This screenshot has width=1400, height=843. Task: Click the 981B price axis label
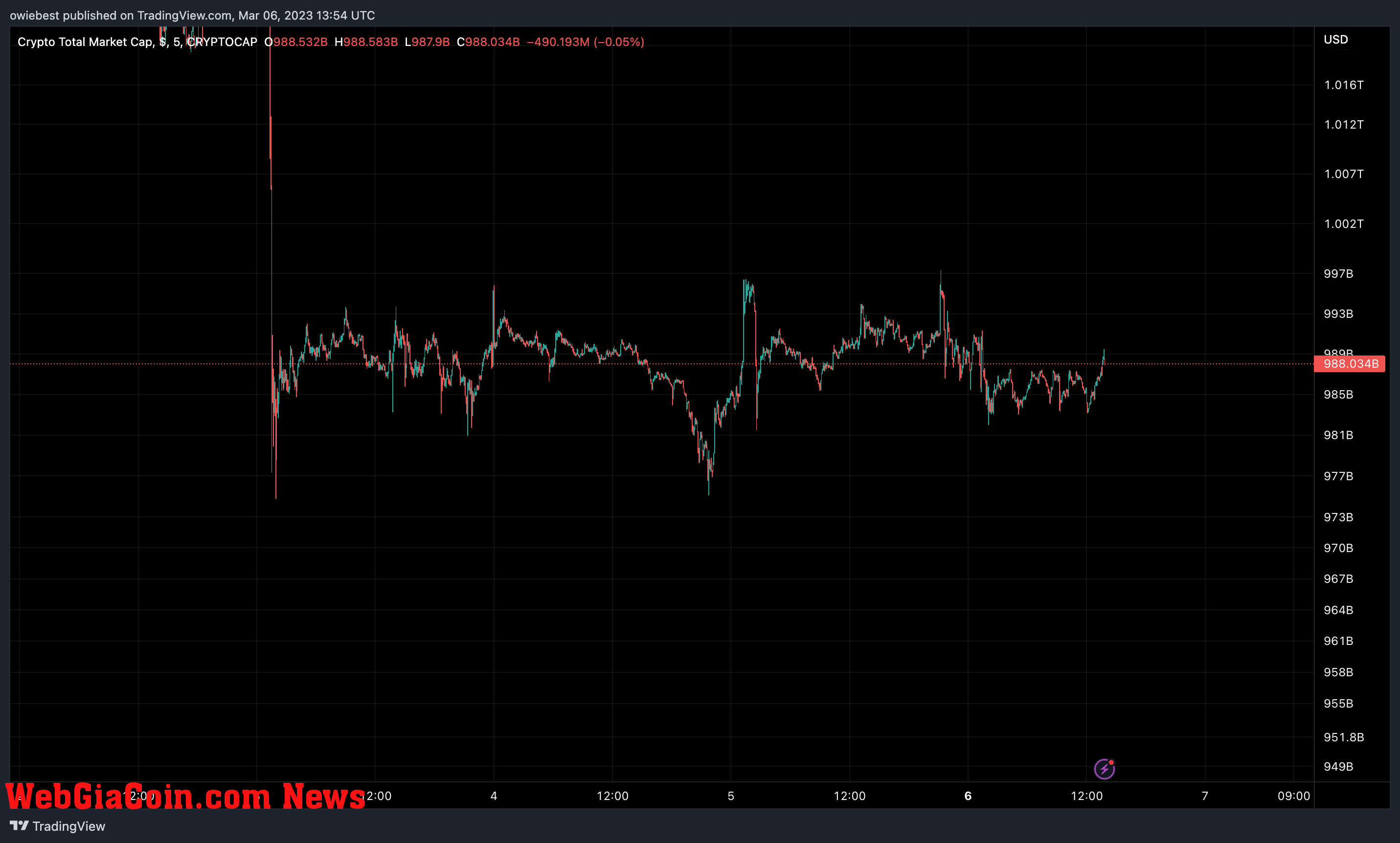click(x=1338, y=435)
